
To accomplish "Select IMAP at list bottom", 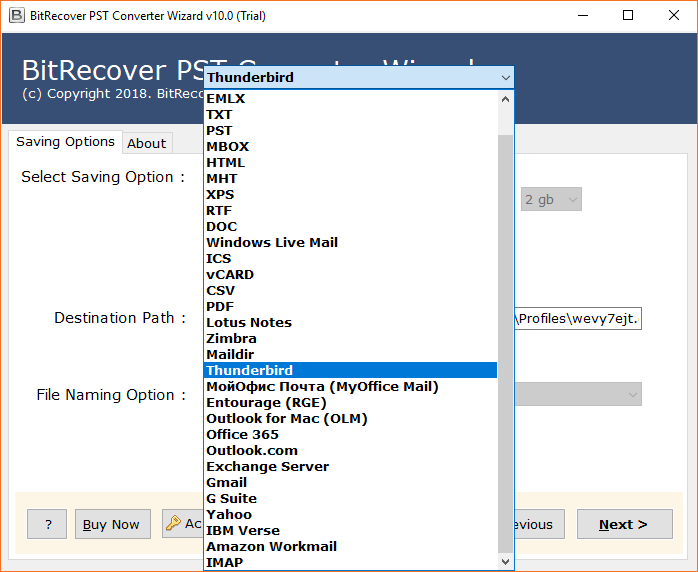I will [x=350, y=562].
